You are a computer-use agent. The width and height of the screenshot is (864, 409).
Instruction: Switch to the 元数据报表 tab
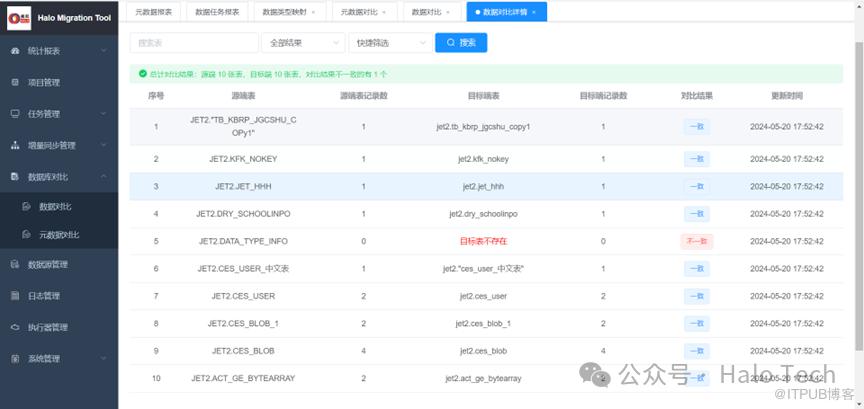[x=153, y=11]
